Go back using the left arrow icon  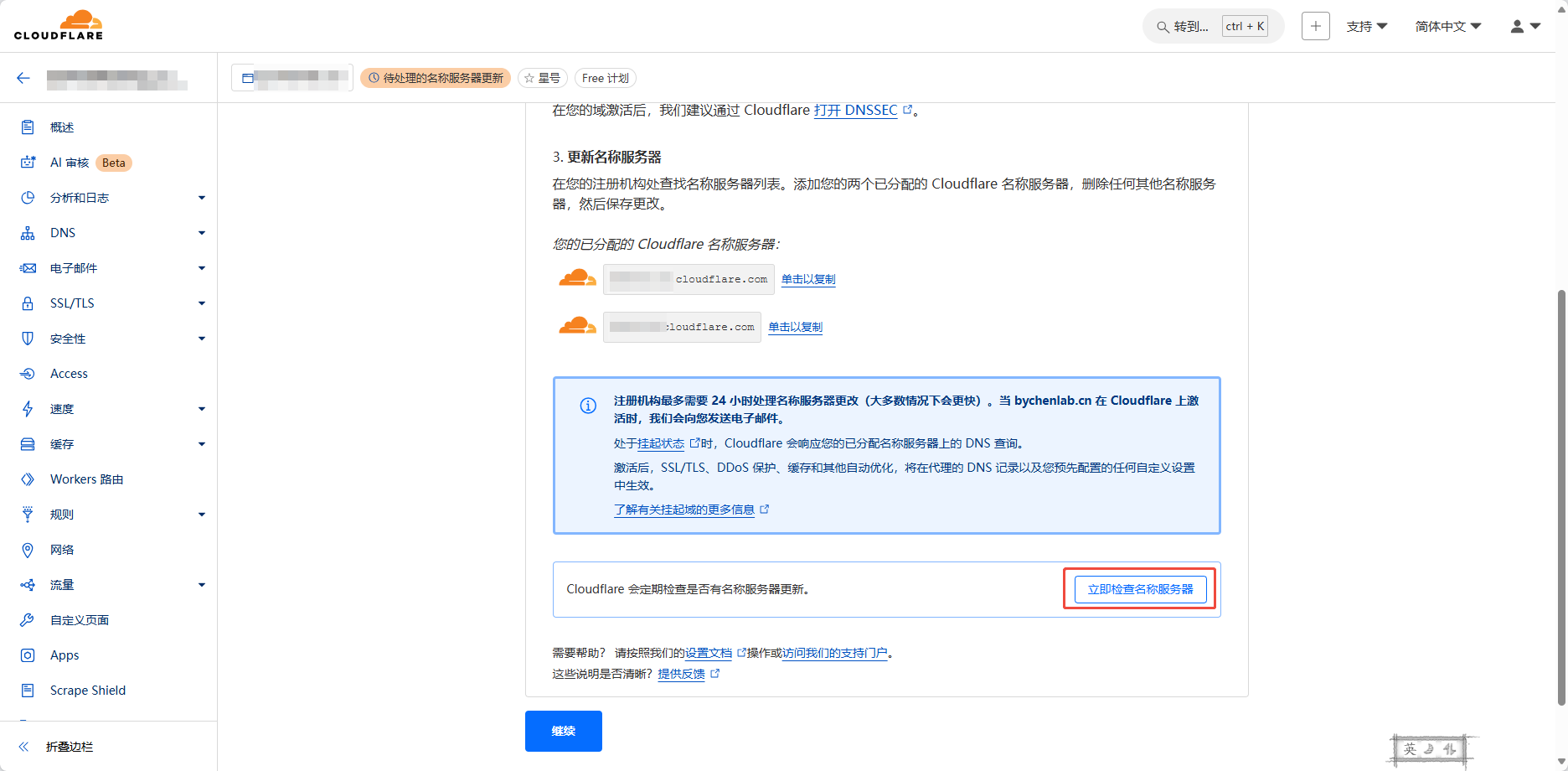23,78
